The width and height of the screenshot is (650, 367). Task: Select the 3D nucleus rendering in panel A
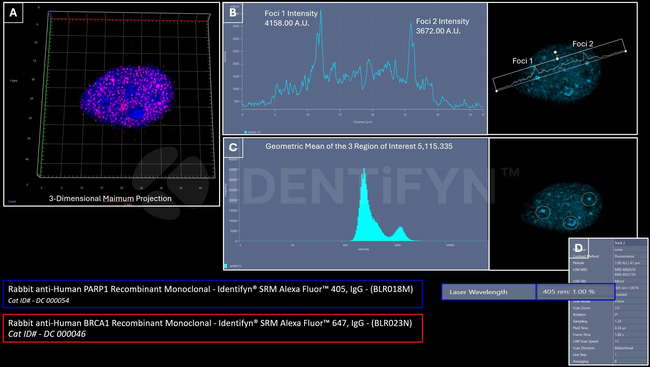(127, 96)
